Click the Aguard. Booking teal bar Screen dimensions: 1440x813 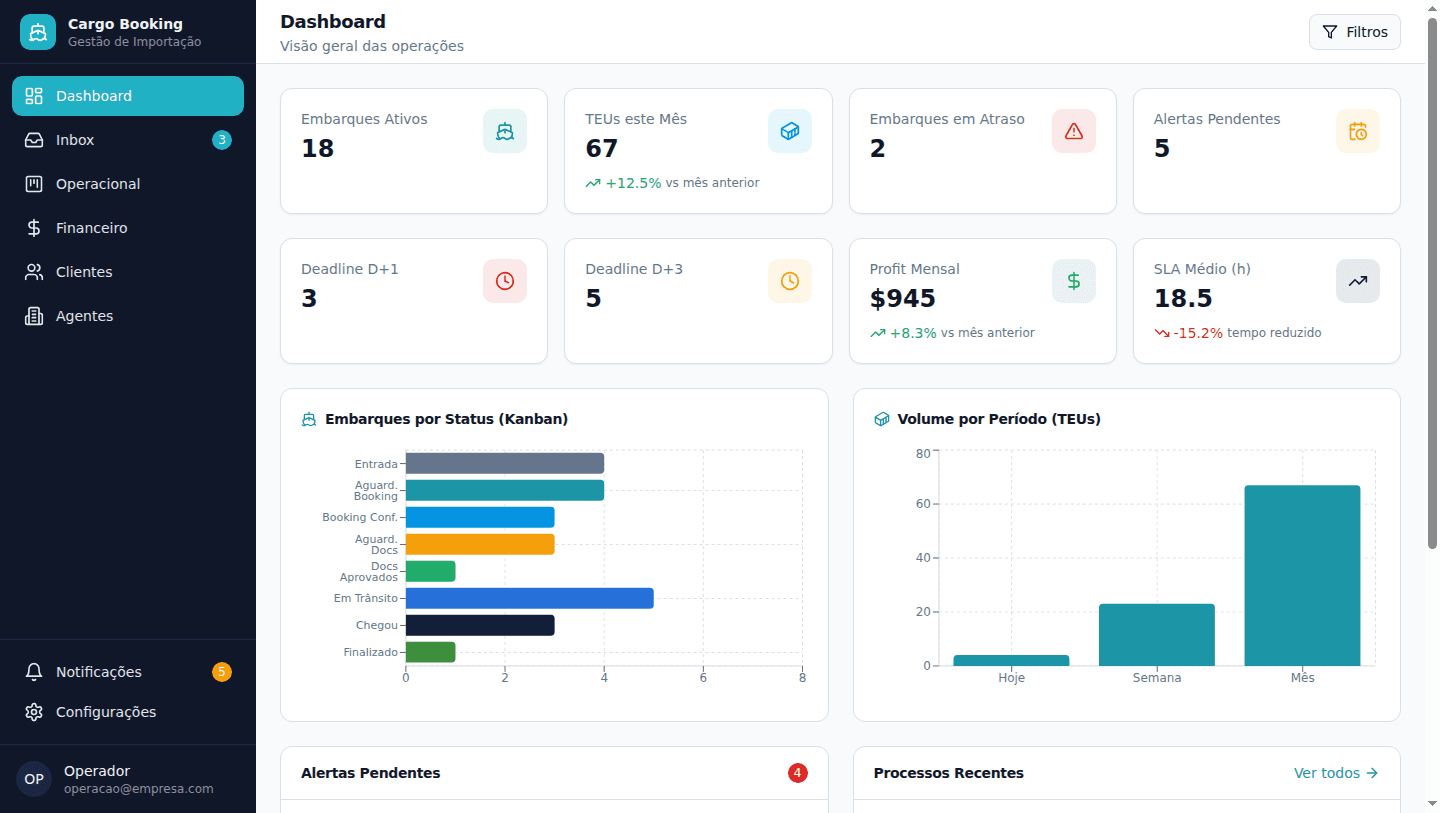(505, 490)
